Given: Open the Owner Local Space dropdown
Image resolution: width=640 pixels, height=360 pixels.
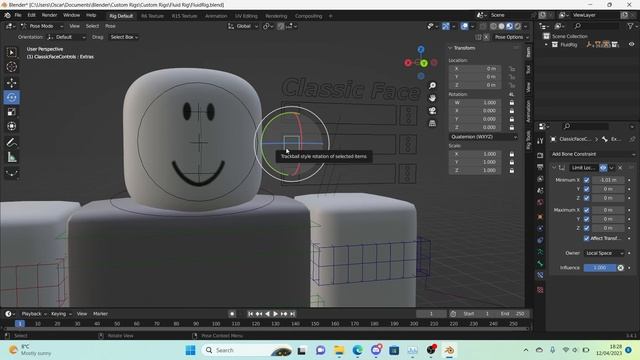Looking at the screenshot, I should 604,253.
